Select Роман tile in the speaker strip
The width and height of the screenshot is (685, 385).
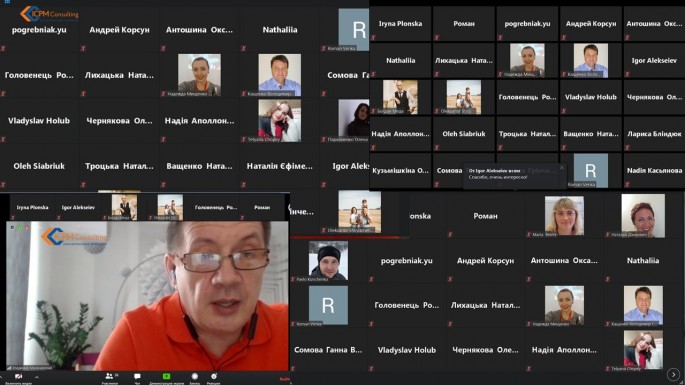coord(262,207)
